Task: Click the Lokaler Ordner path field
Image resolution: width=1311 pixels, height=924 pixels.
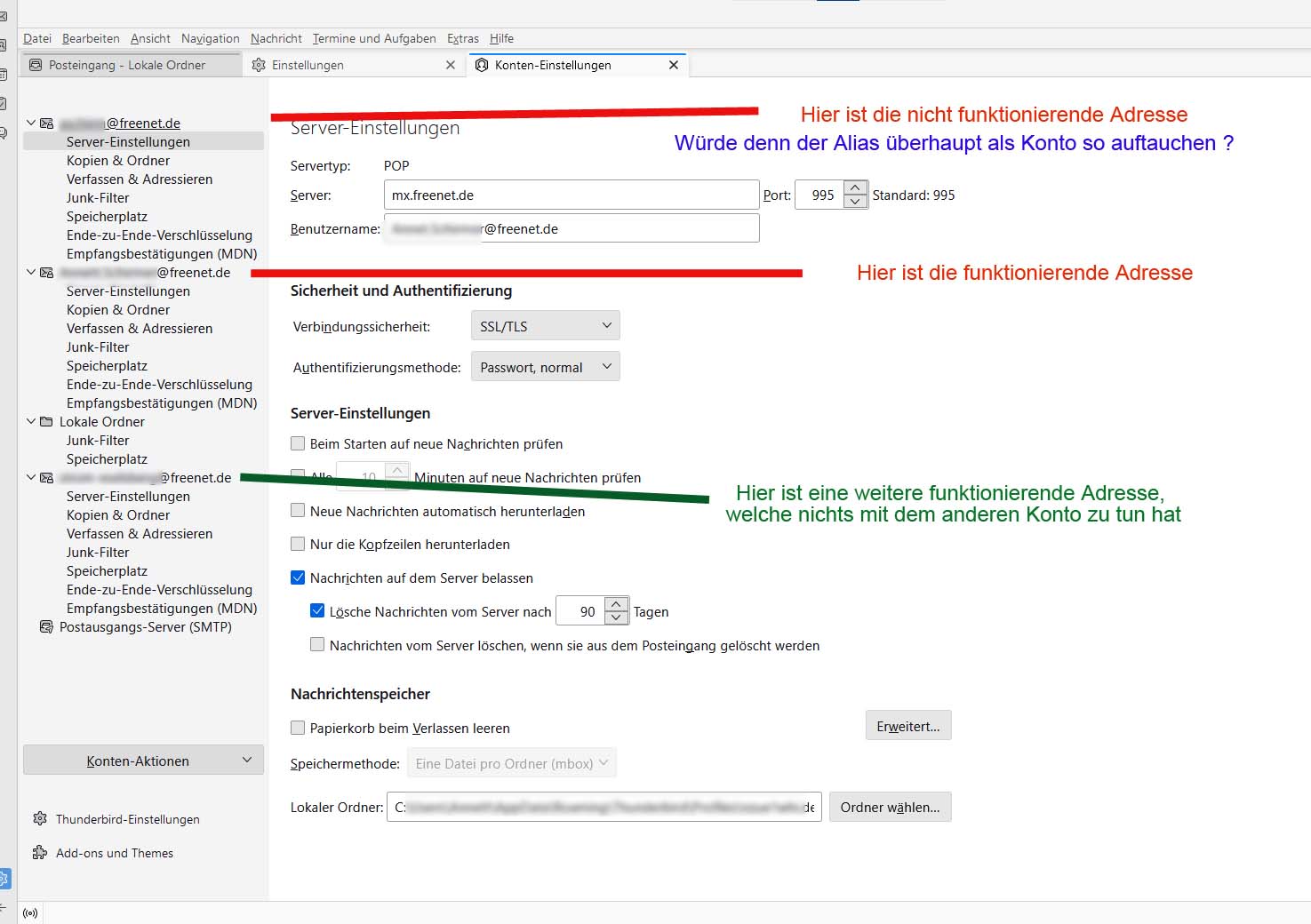Action: [x=604, y=807]
